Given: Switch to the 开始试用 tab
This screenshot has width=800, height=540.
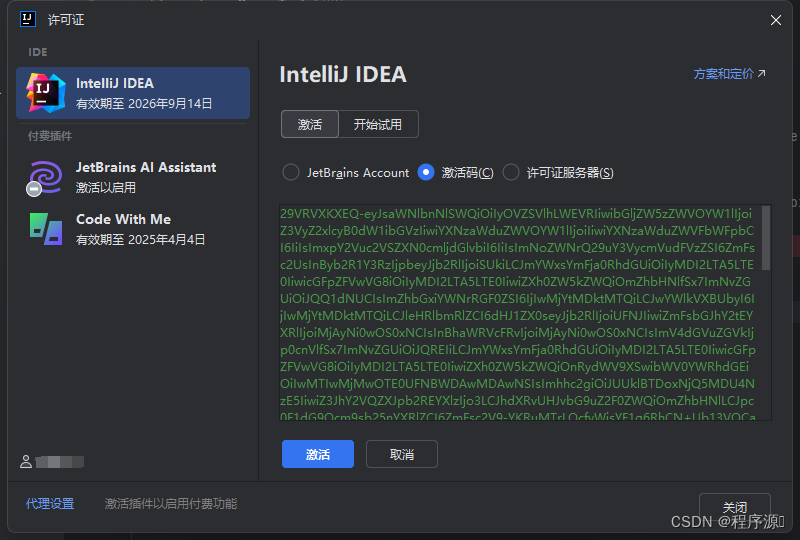Looking at the screenshot, I should (x=378, y=125).
